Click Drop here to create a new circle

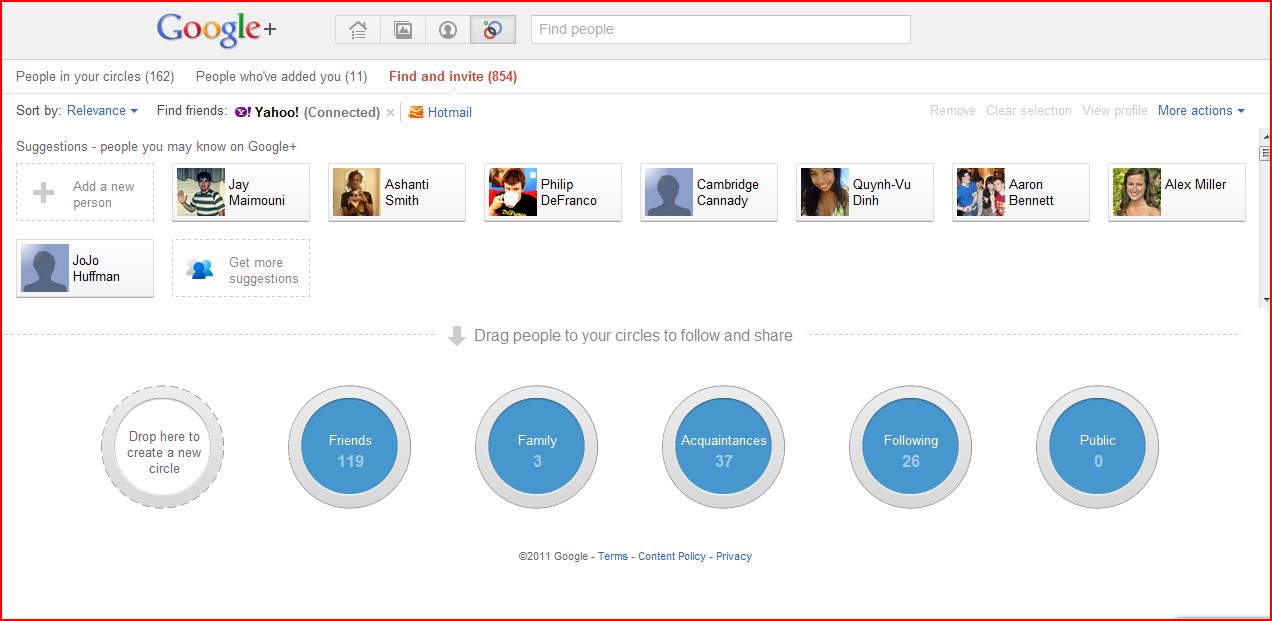tap(163, 448)
